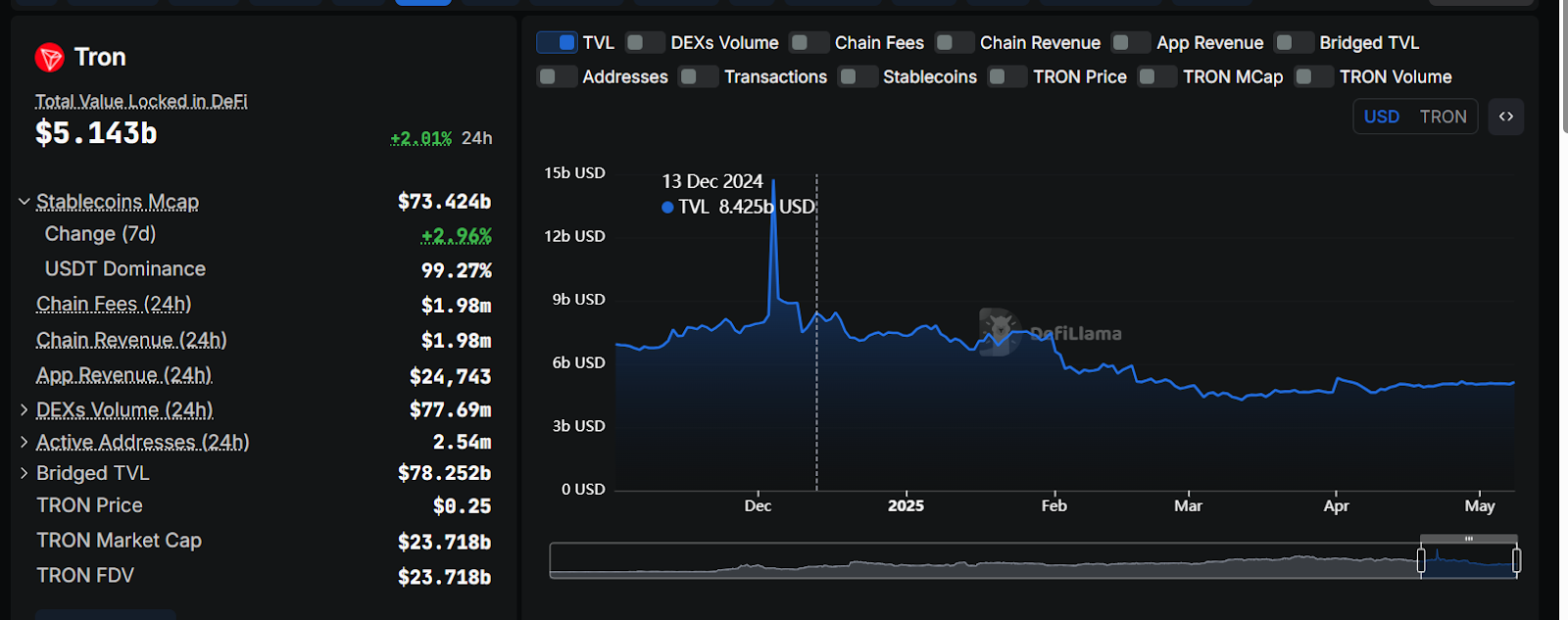Image resolution: width=1568 pixels, height=620 pixels.
Task: Click the TRON FDV label
Action: click(x=85, y=576)
